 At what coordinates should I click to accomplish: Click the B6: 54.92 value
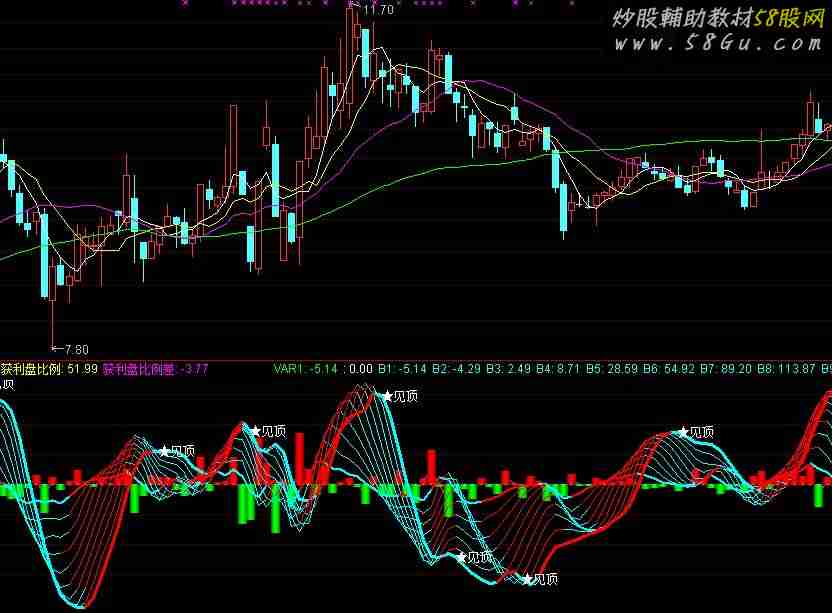669,369
